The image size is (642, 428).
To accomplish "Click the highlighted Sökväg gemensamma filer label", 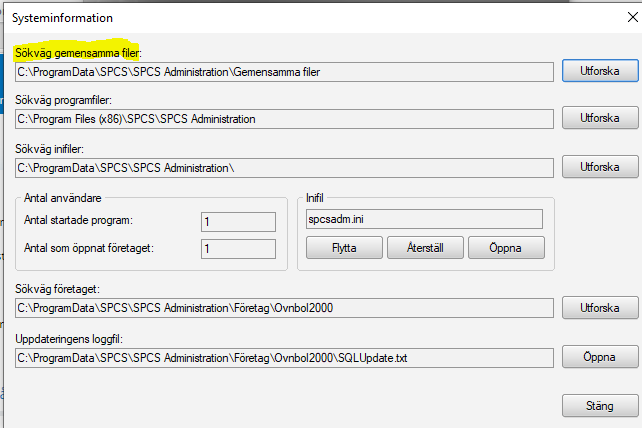I will 79,52.
